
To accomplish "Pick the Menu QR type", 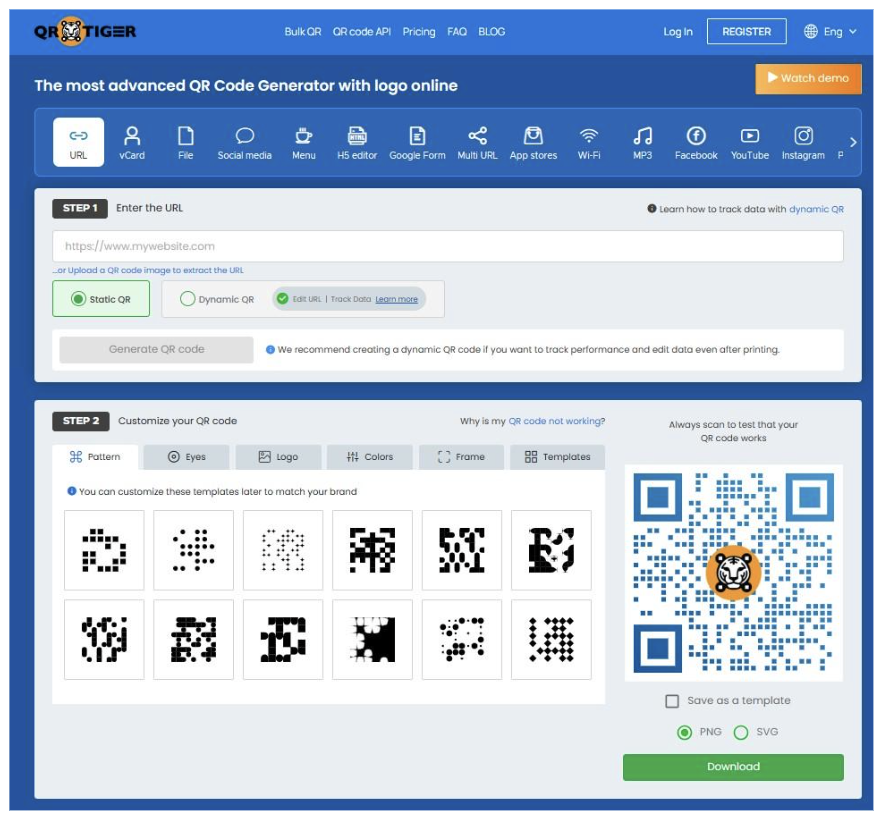I will point(304,143).
